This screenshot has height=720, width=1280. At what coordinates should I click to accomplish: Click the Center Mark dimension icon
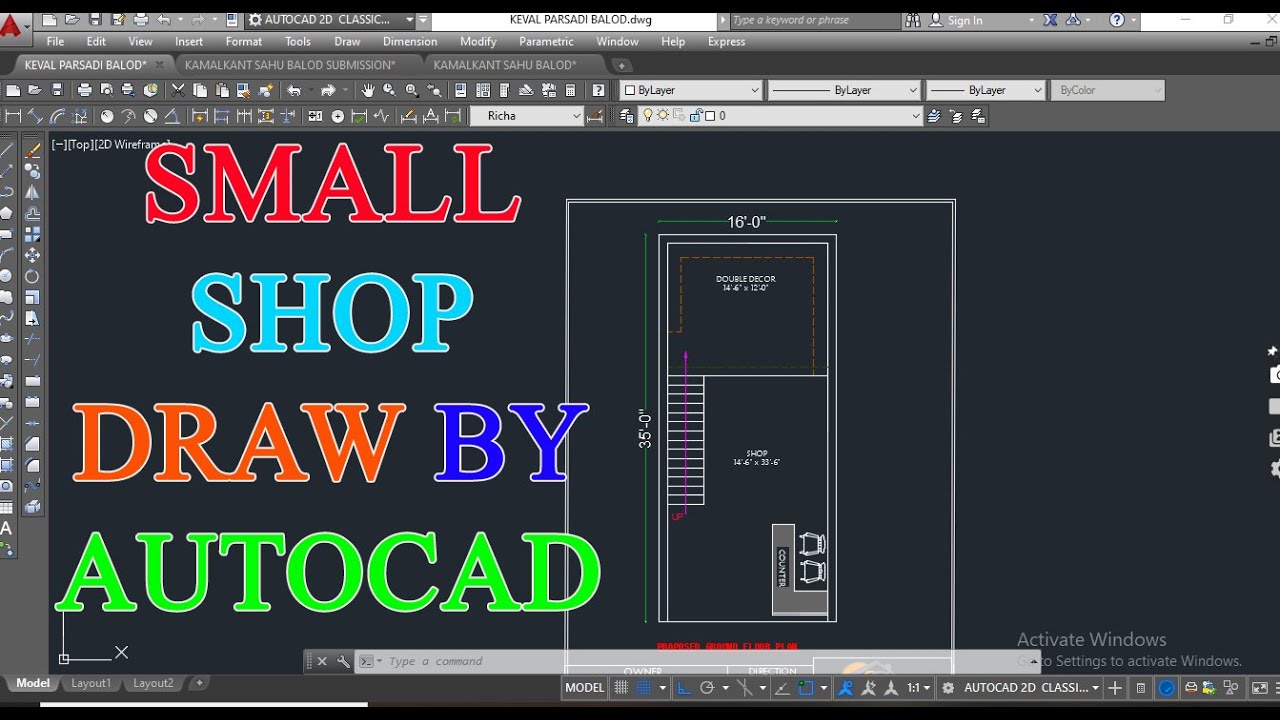coord(338,116)
